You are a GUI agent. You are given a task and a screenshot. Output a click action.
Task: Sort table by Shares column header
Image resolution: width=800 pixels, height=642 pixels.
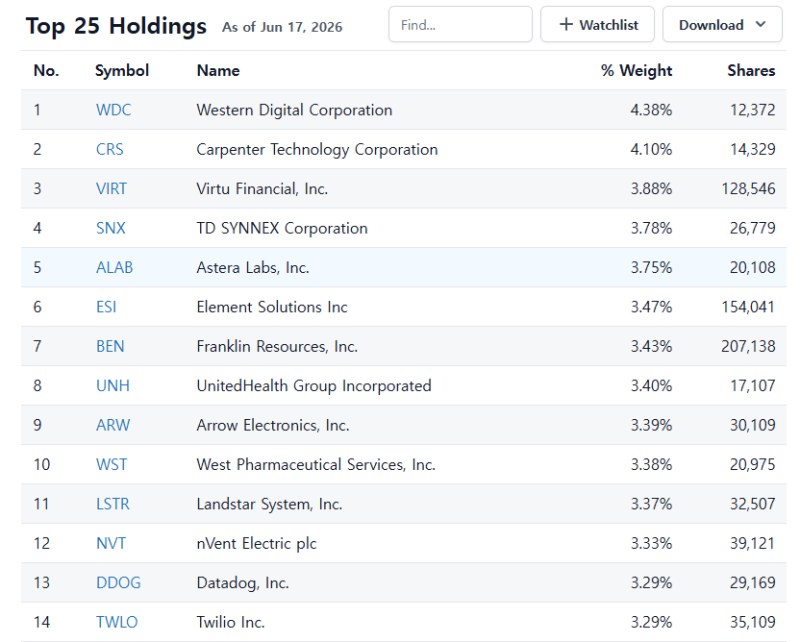tap(751, 70)
